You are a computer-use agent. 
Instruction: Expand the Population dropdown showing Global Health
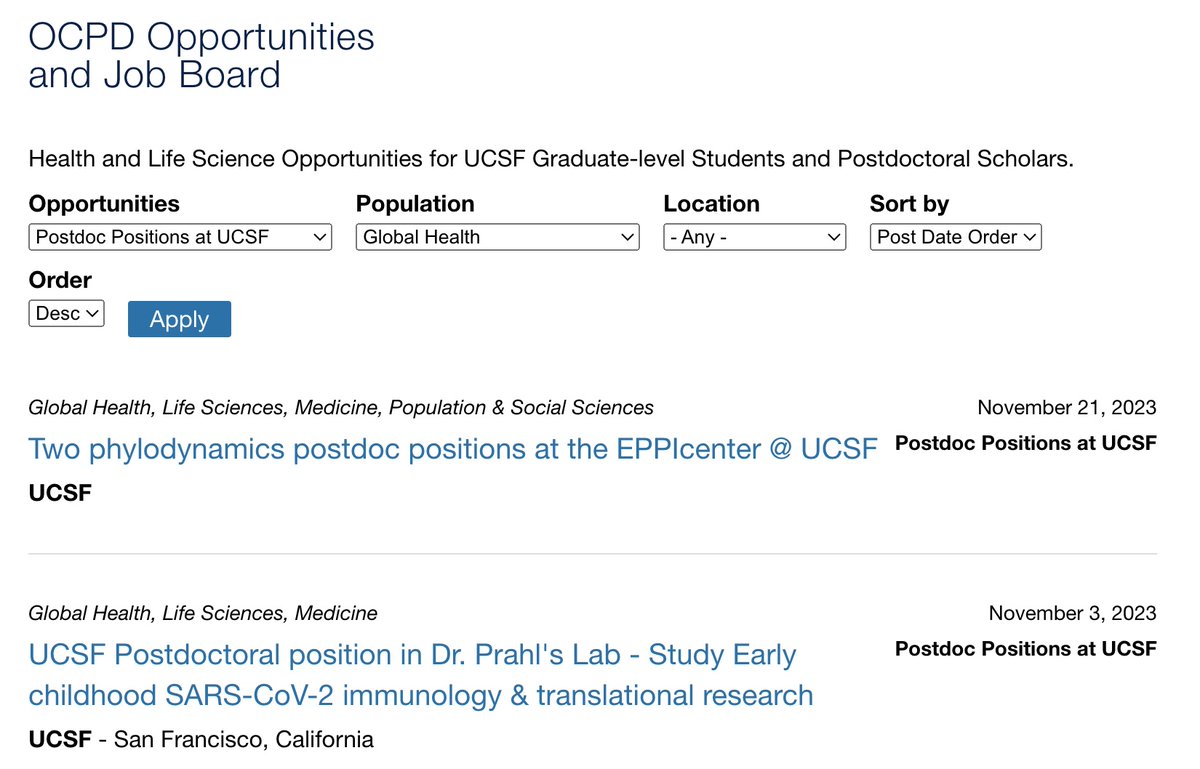click(497, 237)
